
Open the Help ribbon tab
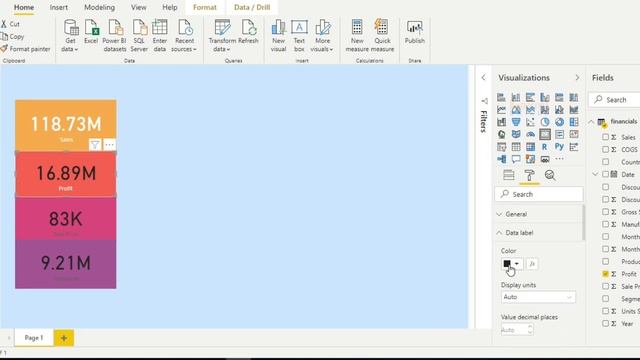click(170, 7)
